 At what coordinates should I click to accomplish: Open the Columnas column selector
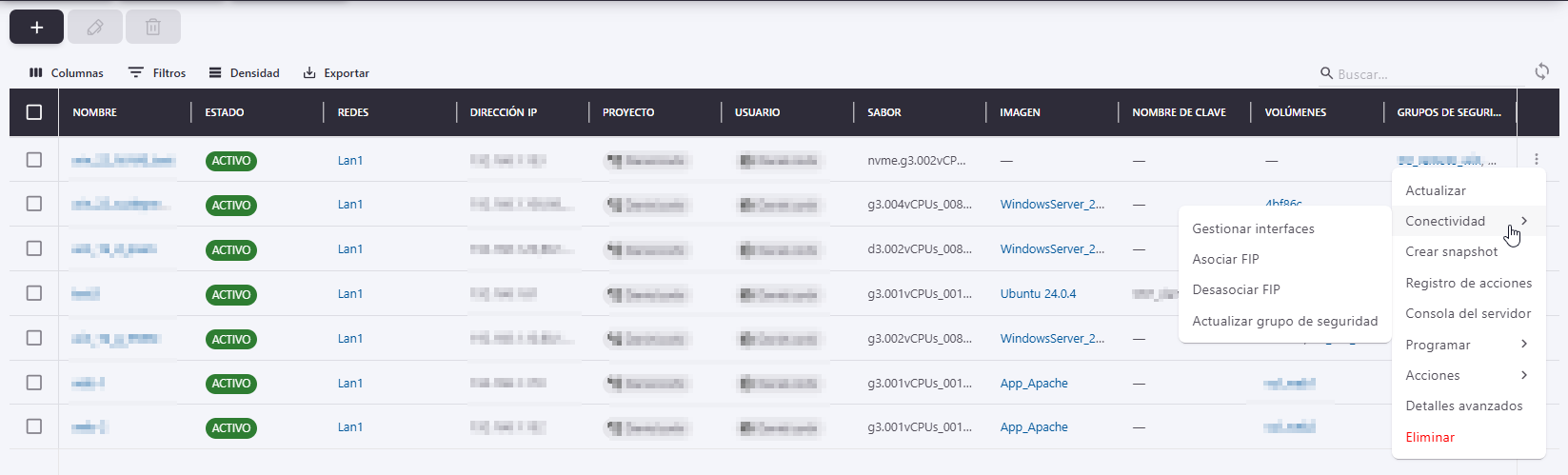click(67, 73)
